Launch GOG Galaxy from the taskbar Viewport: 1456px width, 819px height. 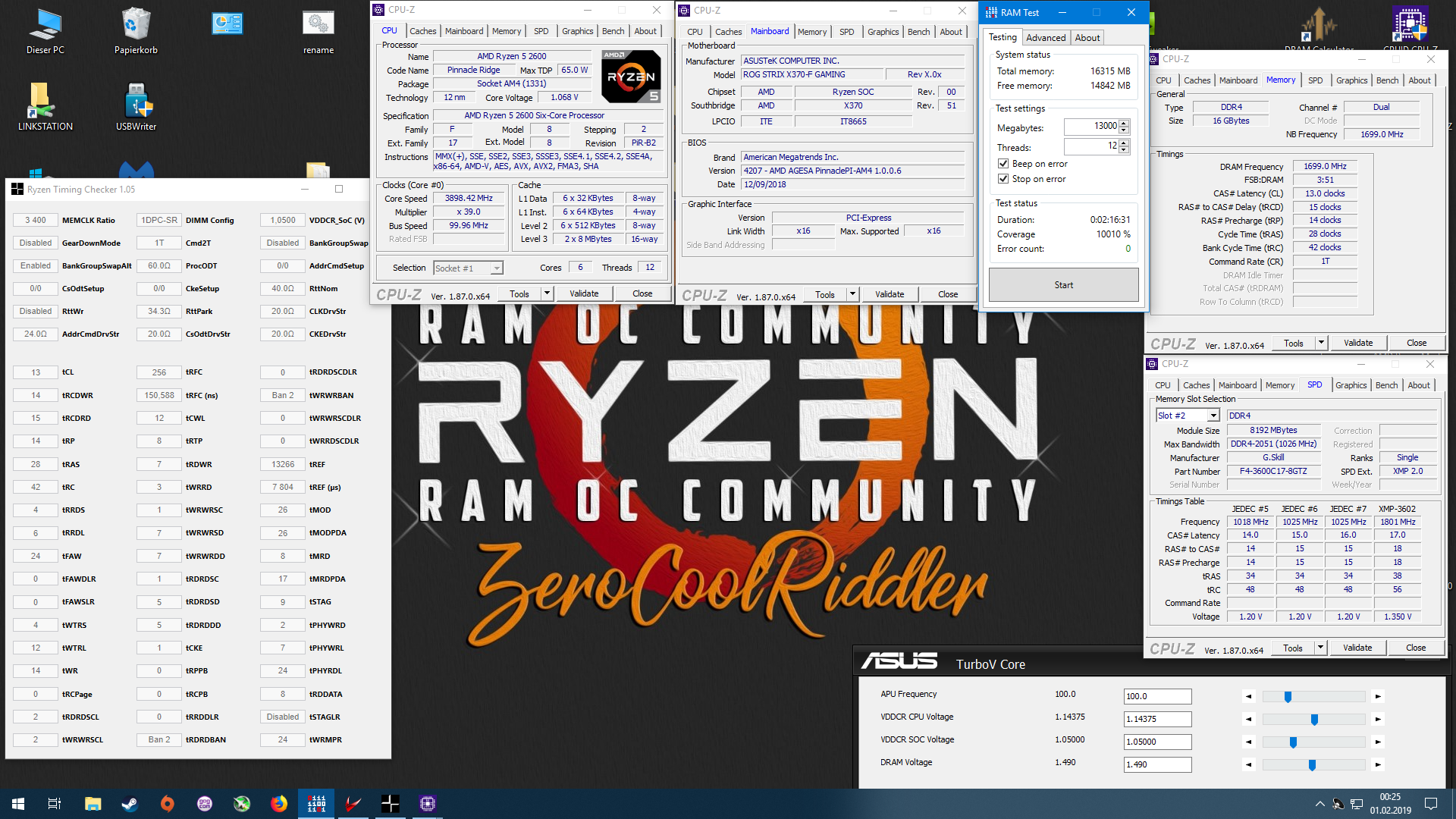coord(204,804)
